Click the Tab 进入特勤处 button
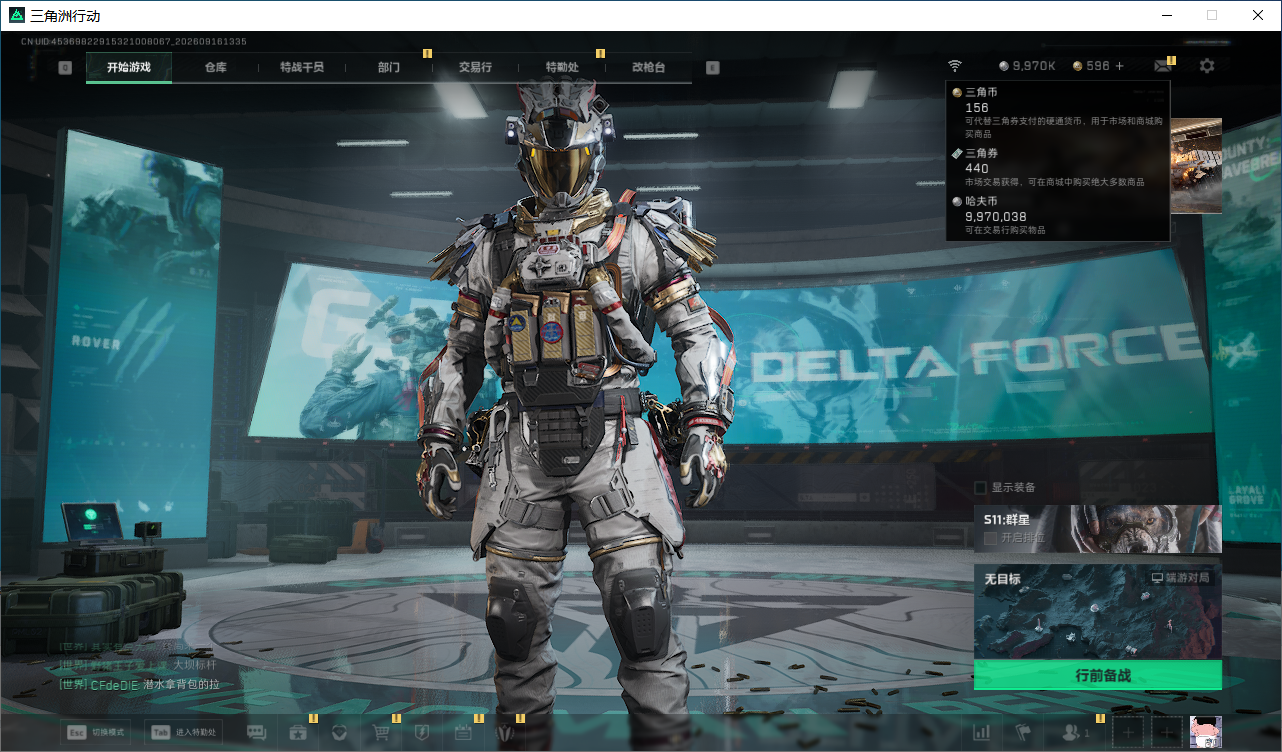The image size is (1282, 752). coord(184,732)
